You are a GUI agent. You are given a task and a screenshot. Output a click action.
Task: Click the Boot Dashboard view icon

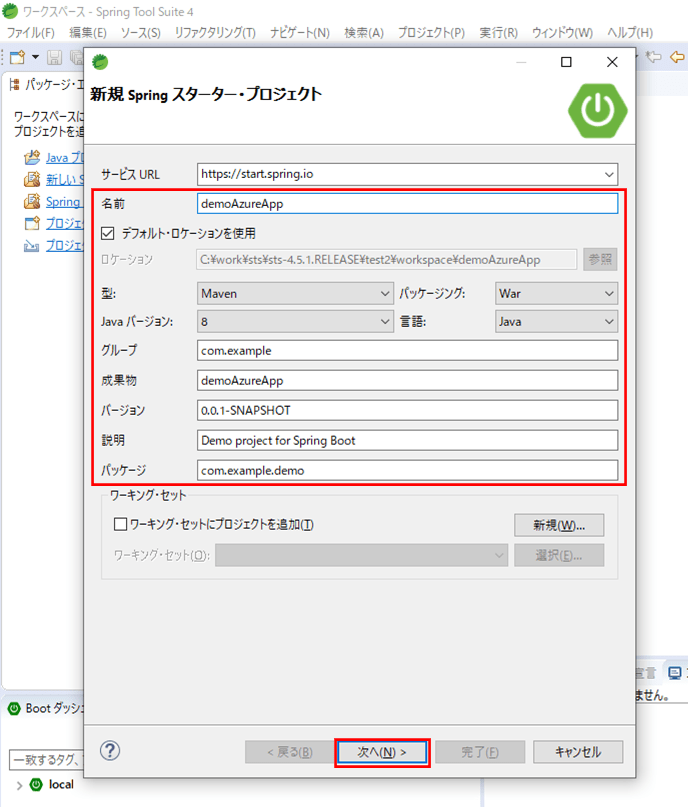click(x=14, y=709)
